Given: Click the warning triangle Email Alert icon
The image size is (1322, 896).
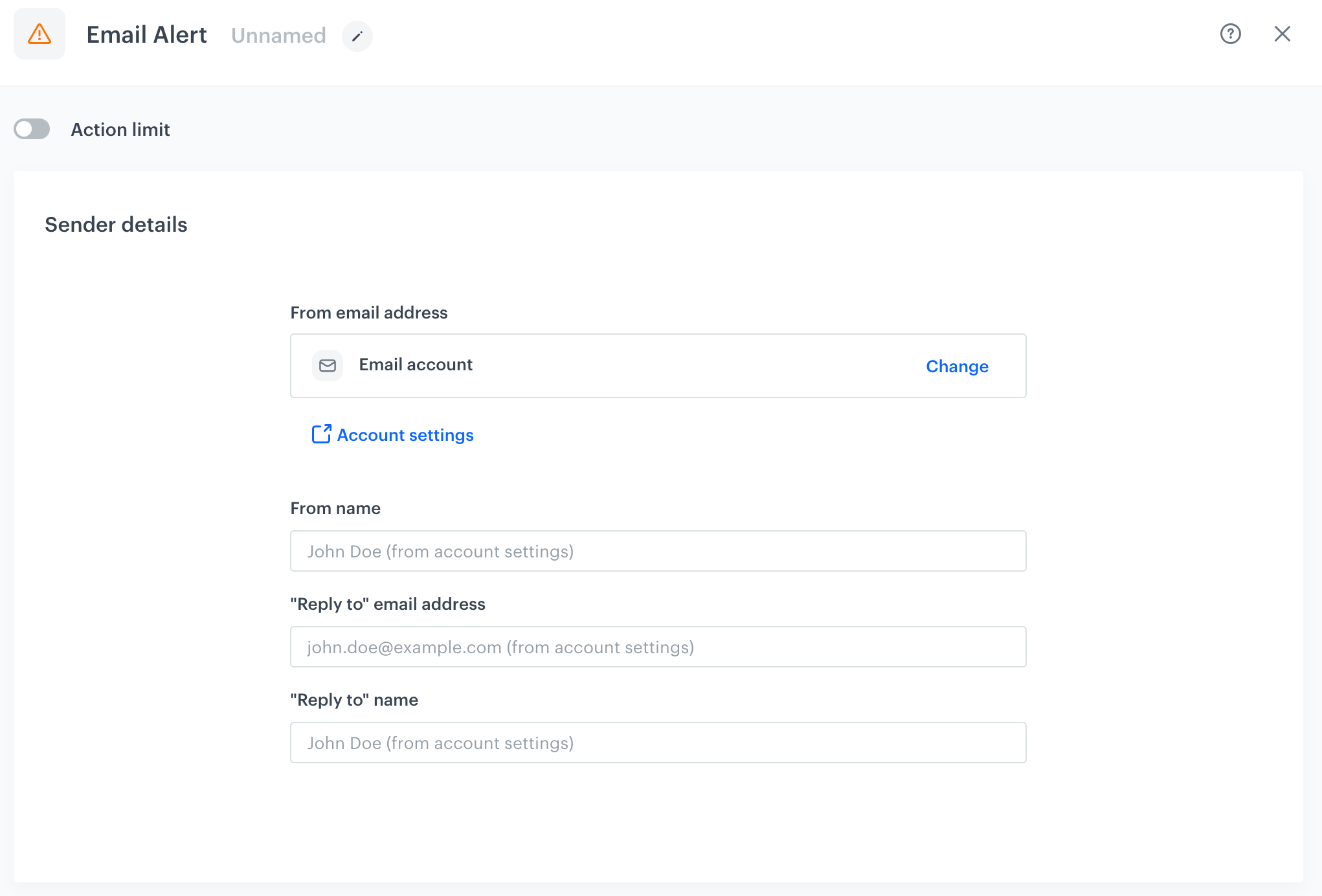Looking at the screenshot, I should click(39, 34).
